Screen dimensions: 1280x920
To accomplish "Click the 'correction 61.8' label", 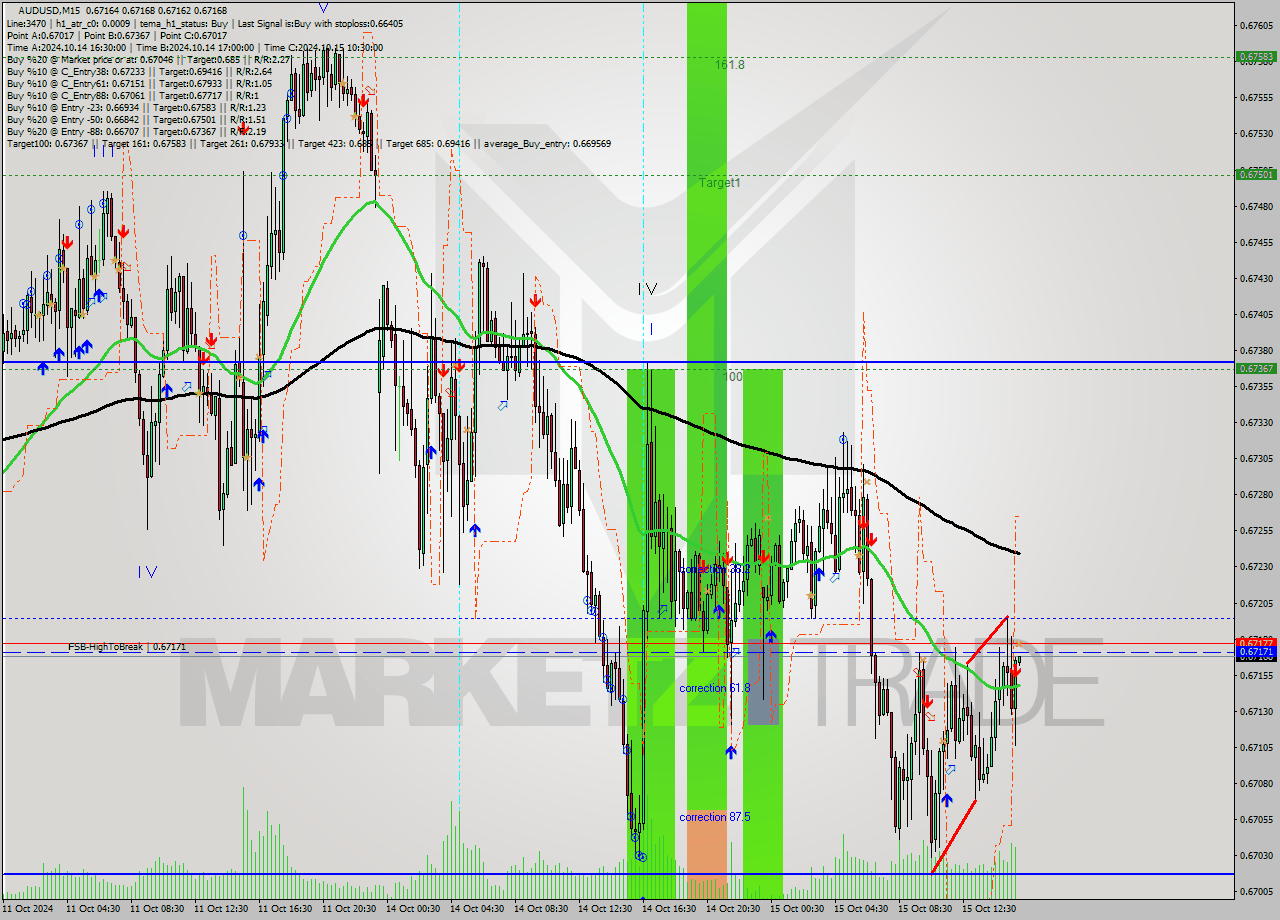I will [x=715, y=688].
